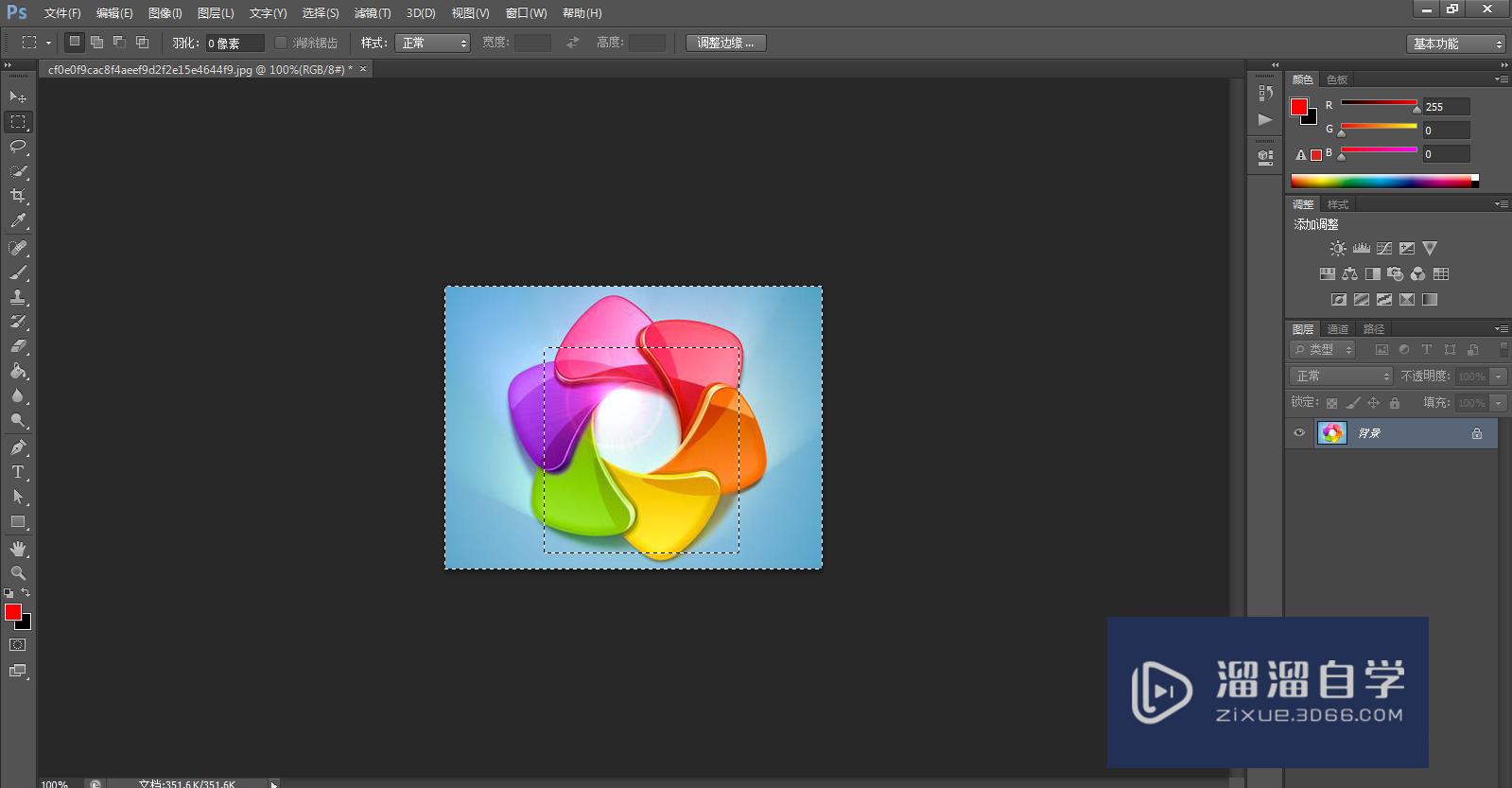Add a Photo Filter adjustment
This screenshot has height=788, width=1512.
tap(1395, 274)
